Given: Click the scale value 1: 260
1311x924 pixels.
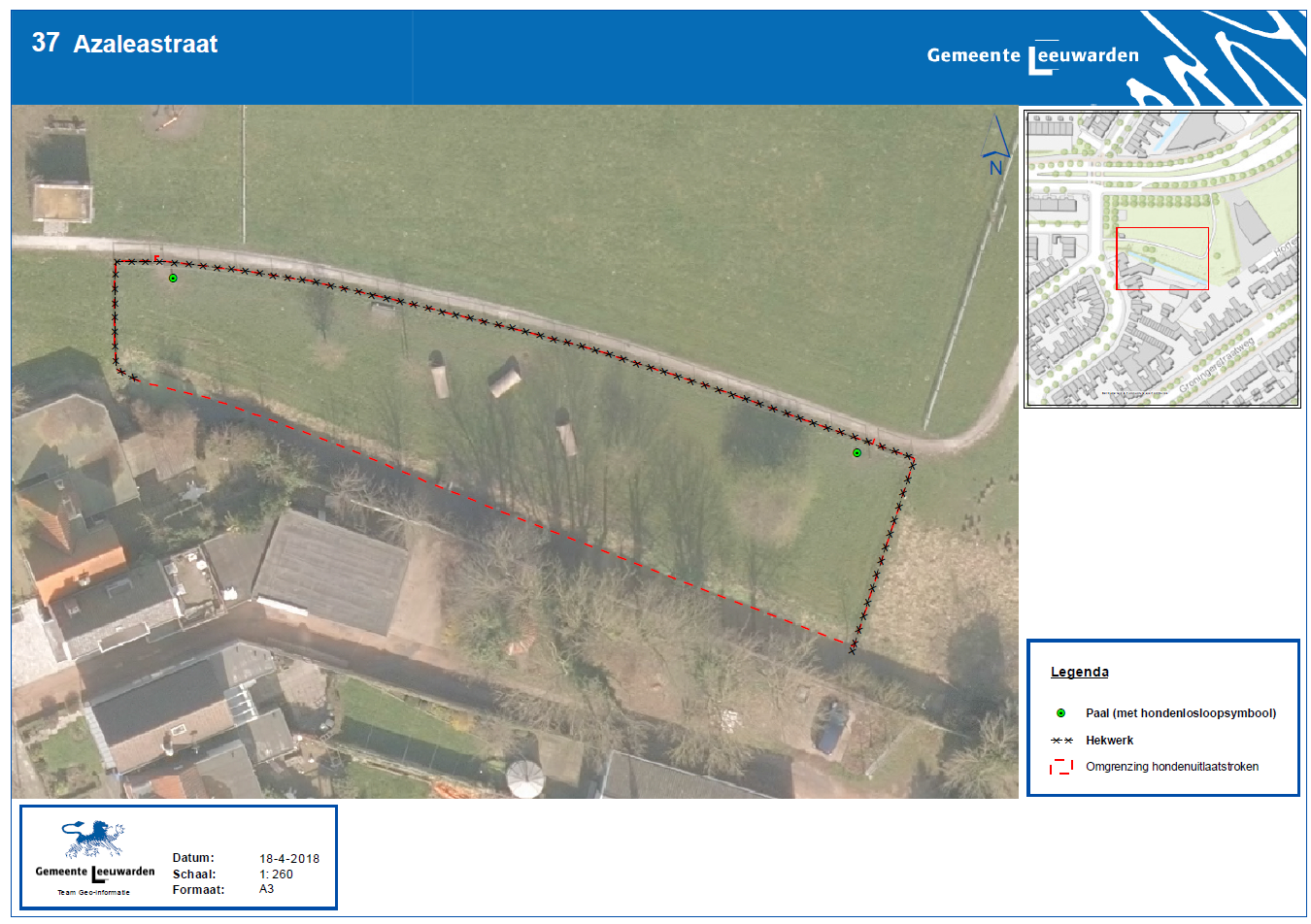Looking at the screenshot, I should pos(276,874).
